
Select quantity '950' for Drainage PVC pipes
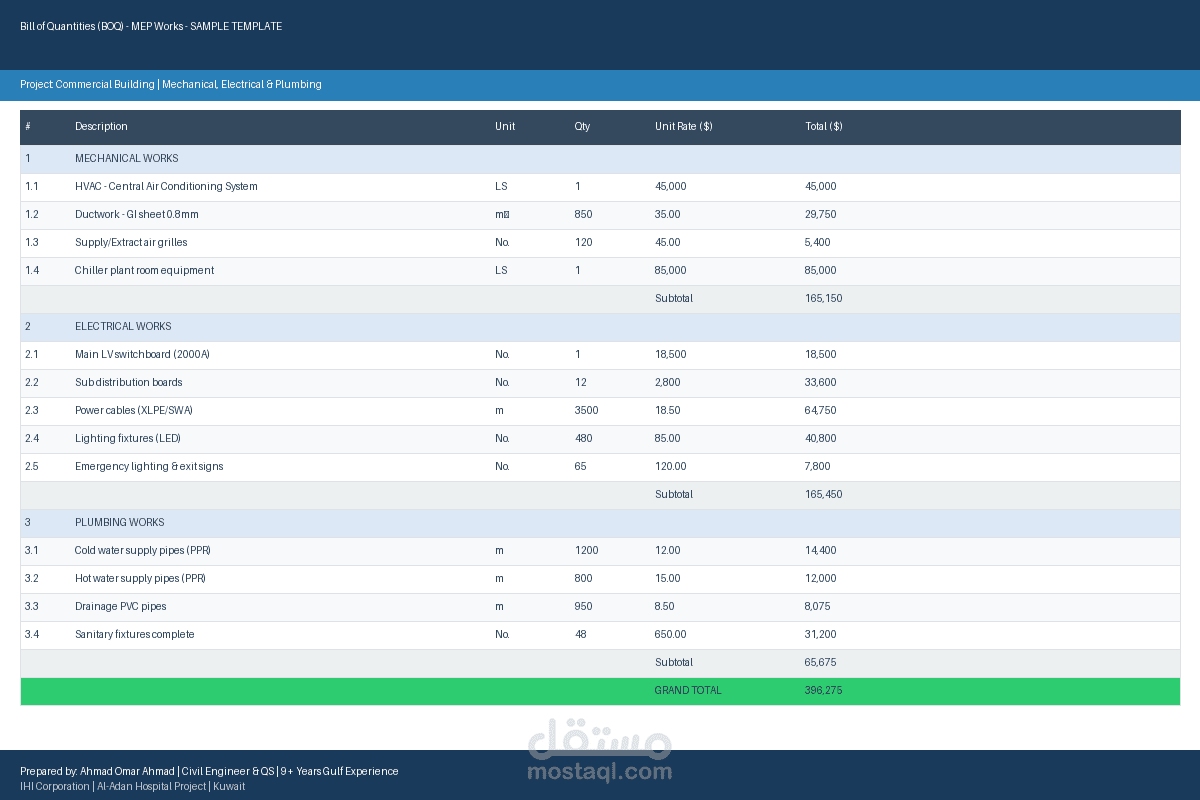[x=583, y=607]
